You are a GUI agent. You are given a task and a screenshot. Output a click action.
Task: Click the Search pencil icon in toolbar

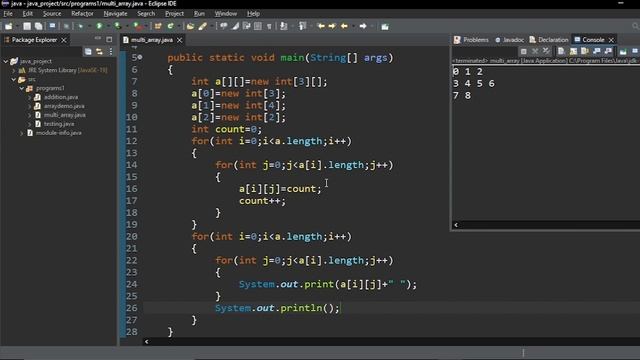pyautogui.click(x=202, y=26)
